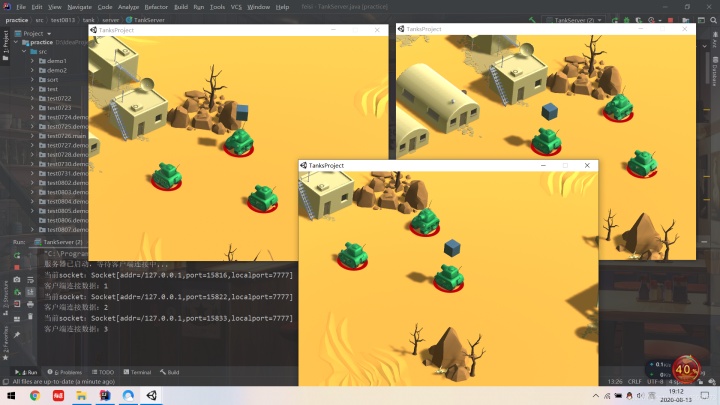This screenshot has width=720, height=405.
Task: Click the Debug bug icon in toolbar
Action: click(x=627, y=20)
